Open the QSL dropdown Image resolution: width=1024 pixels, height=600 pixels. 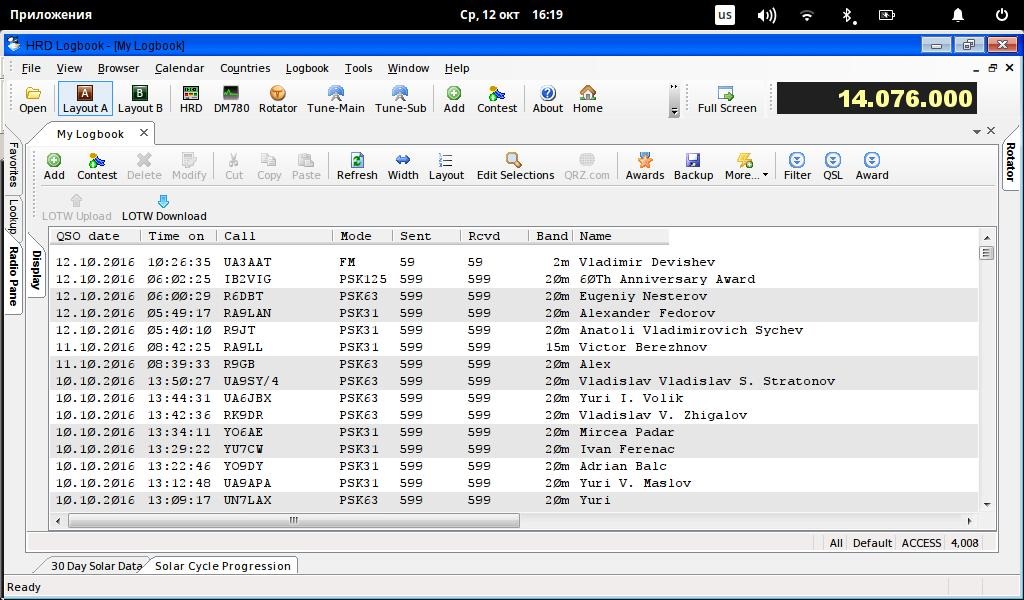point(833,166)
